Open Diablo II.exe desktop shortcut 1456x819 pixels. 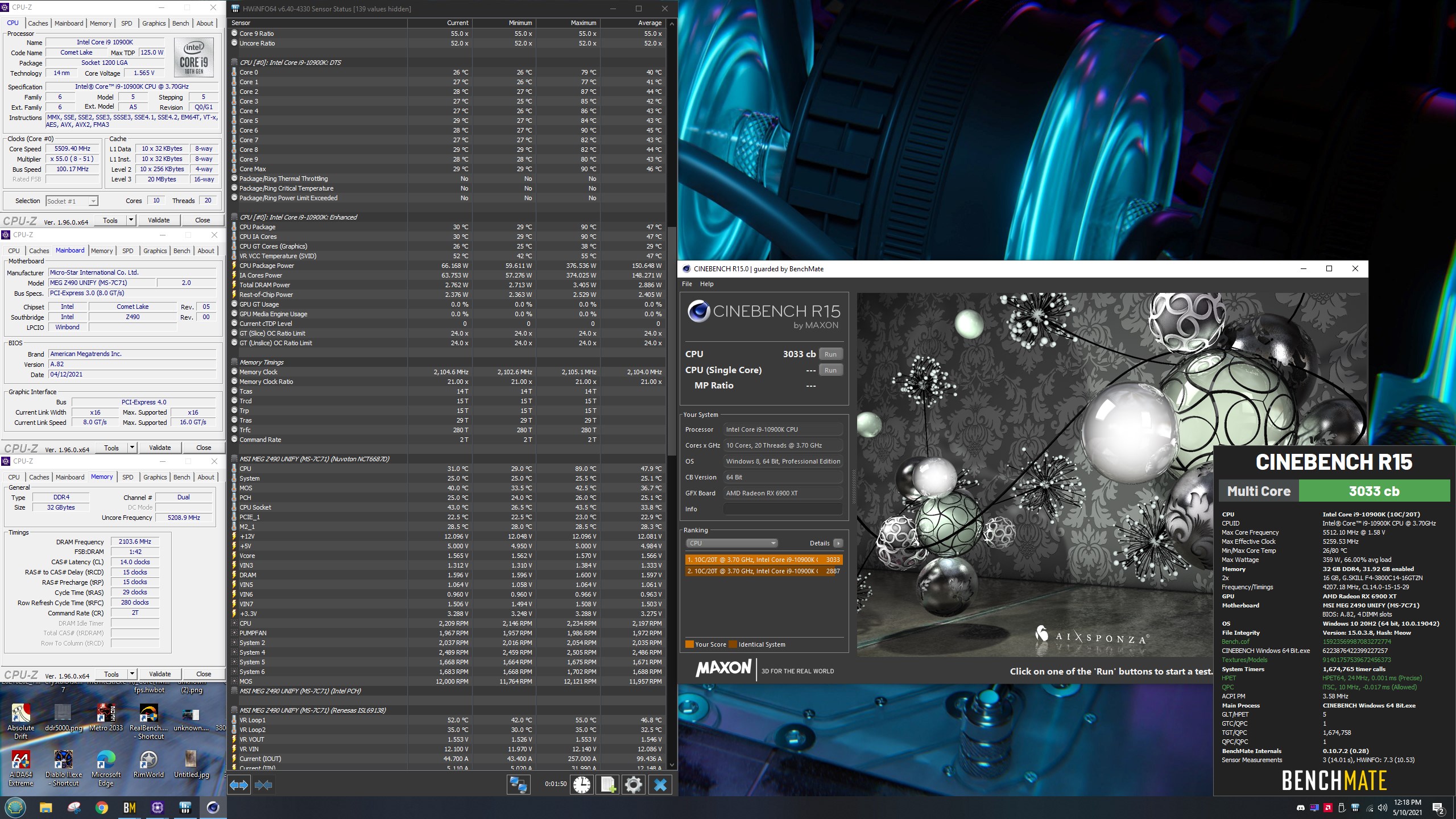pos(63,768)
